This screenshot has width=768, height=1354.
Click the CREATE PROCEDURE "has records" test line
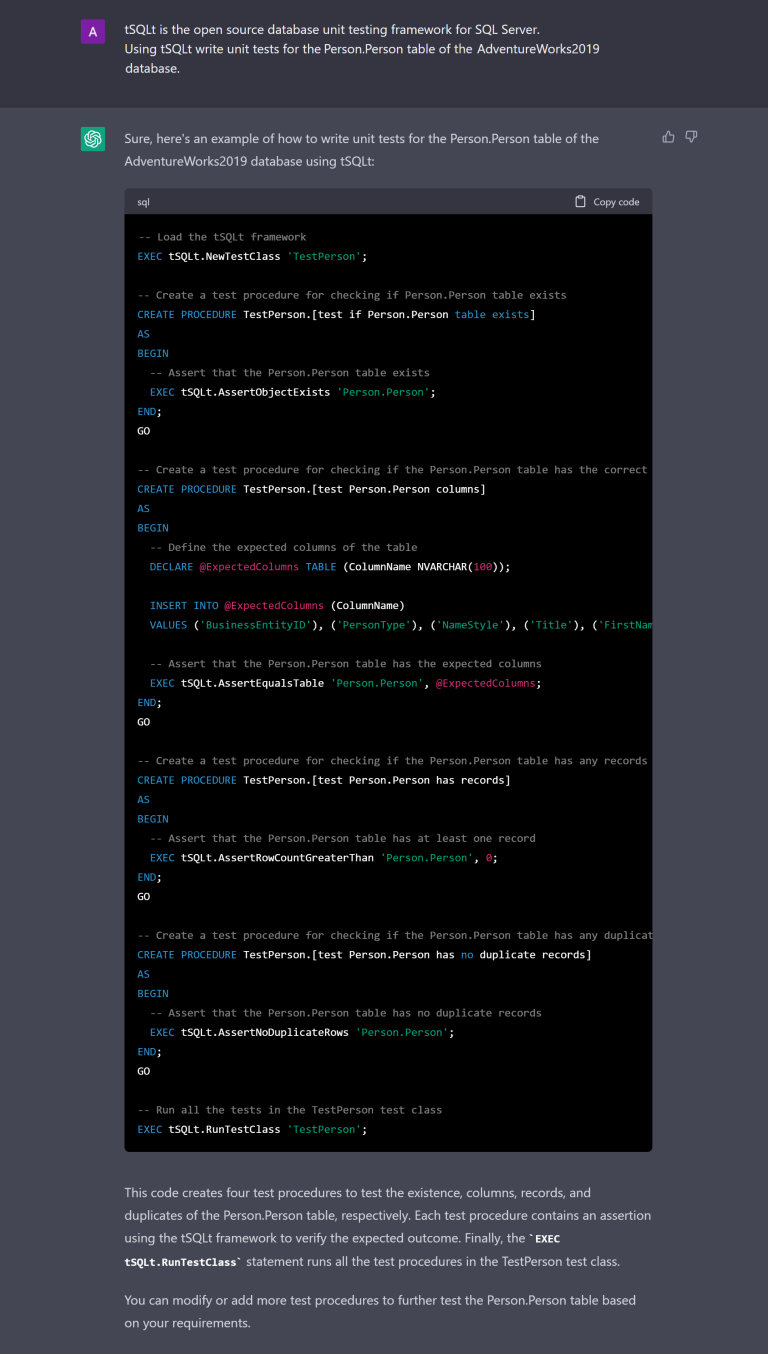point(323,780)
